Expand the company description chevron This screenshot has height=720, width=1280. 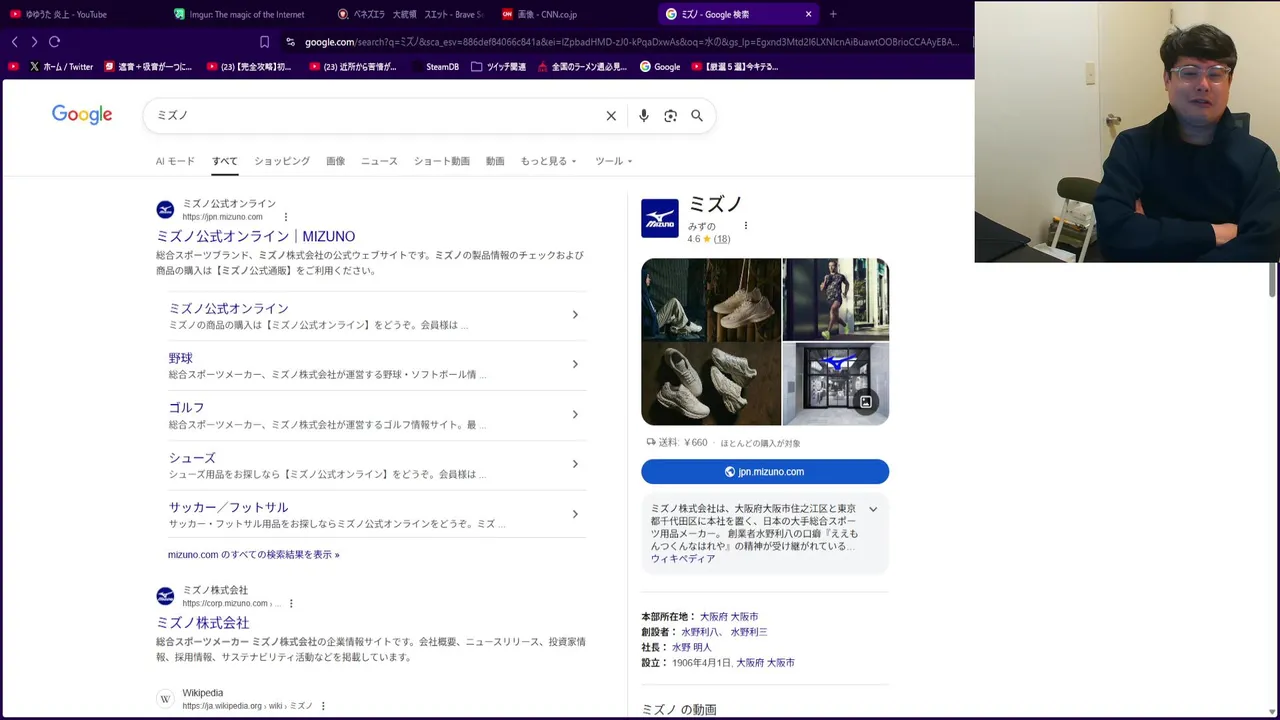[873, 509]
